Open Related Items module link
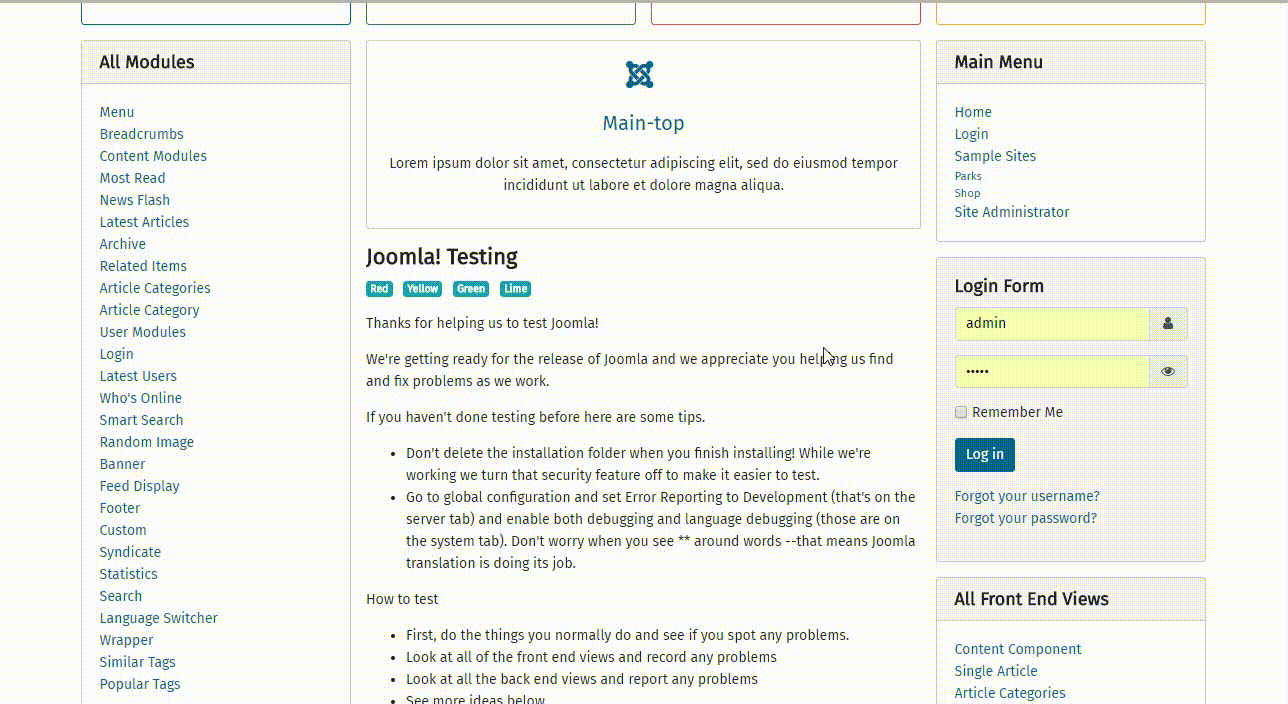1288x704 pixels. tap(143, 266)
